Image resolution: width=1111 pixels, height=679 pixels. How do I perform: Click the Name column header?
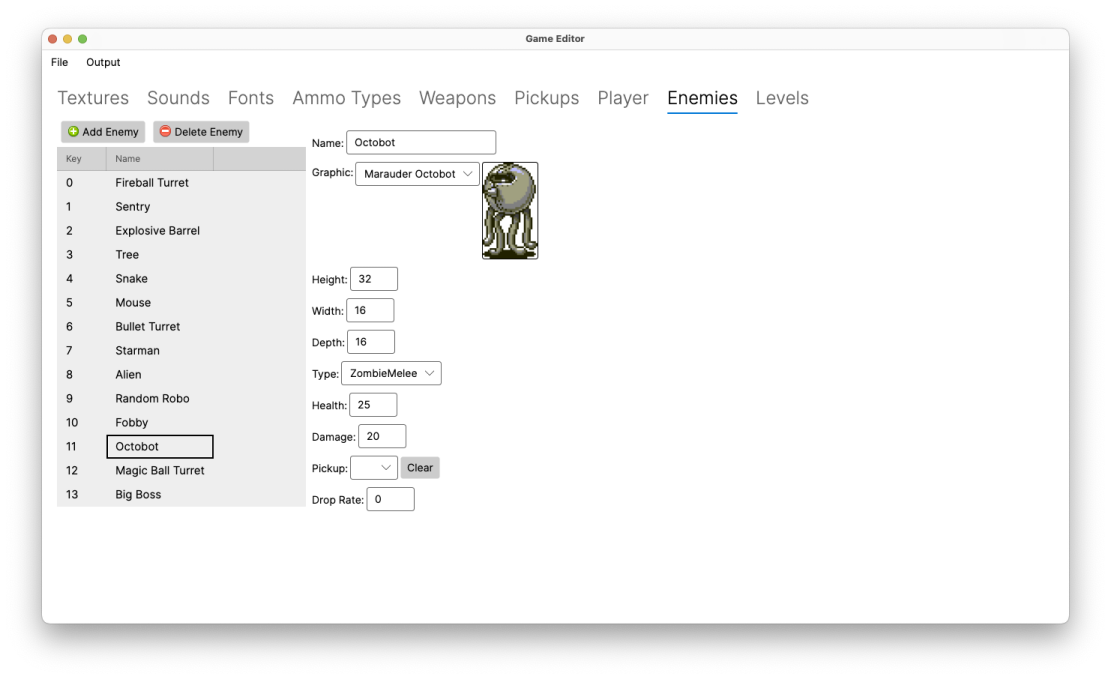pyautogui.click(x=160, y=159)
